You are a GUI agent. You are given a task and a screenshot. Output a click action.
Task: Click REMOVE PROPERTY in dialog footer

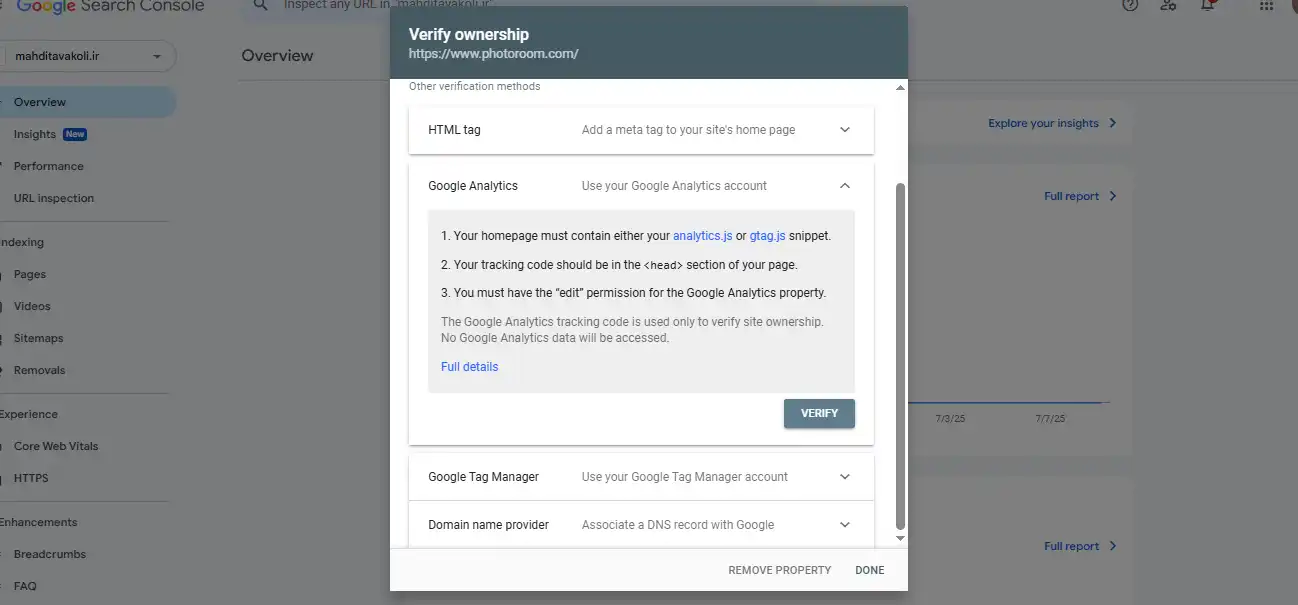point(779,570)
